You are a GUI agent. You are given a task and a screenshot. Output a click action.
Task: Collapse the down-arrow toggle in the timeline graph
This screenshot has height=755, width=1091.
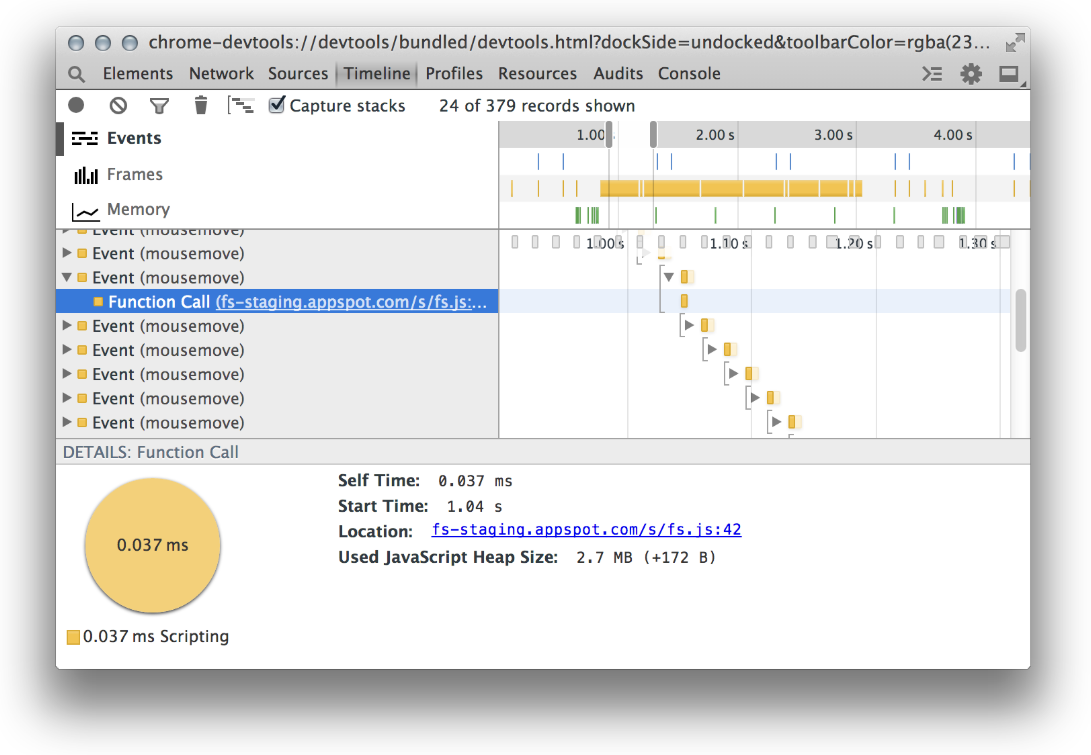tap(669, 277)
